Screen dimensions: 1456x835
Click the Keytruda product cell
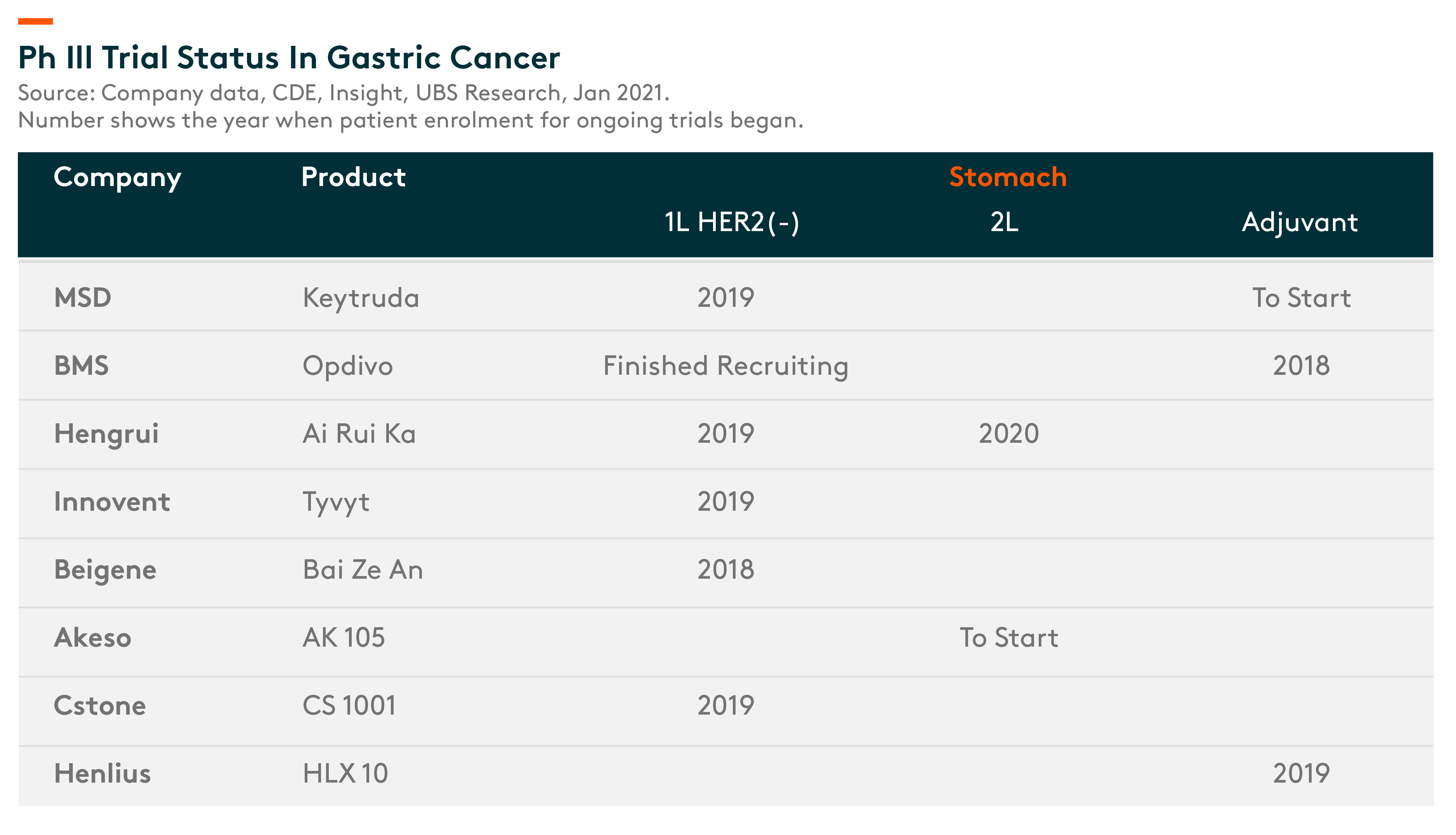pyautogui.click(x=361, y=298)
